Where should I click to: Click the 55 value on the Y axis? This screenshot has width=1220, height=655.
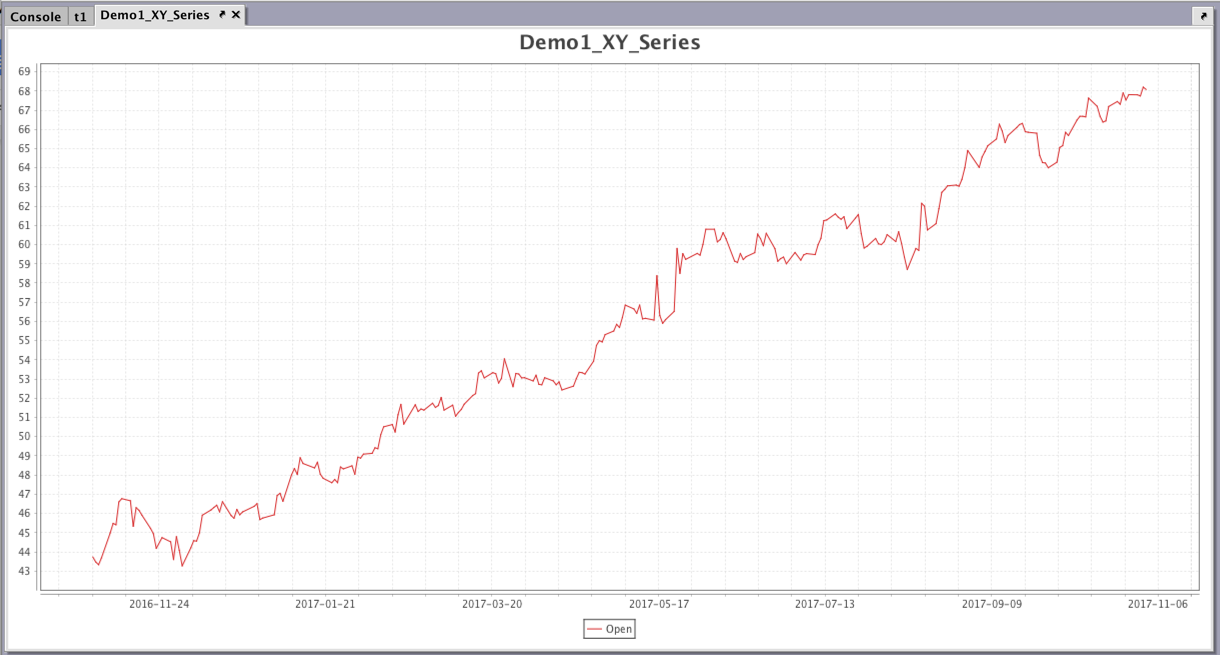pyautogui.click(x=24, y=340)
